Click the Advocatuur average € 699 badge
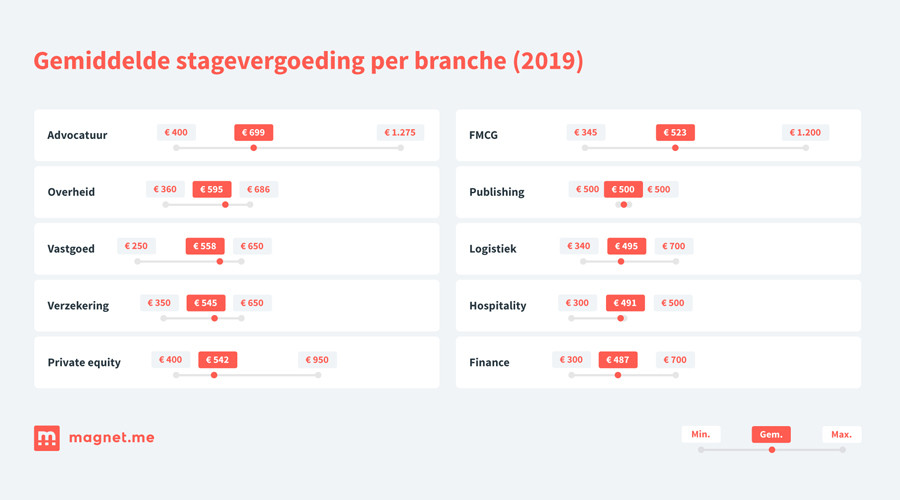 (x=253, y=132)
